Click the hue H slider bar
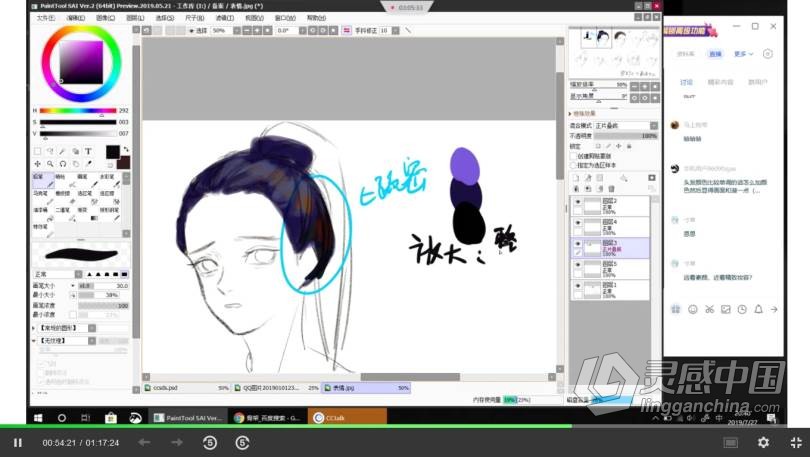The height and width of the screenshot is (457, 810). click(78, 111)
